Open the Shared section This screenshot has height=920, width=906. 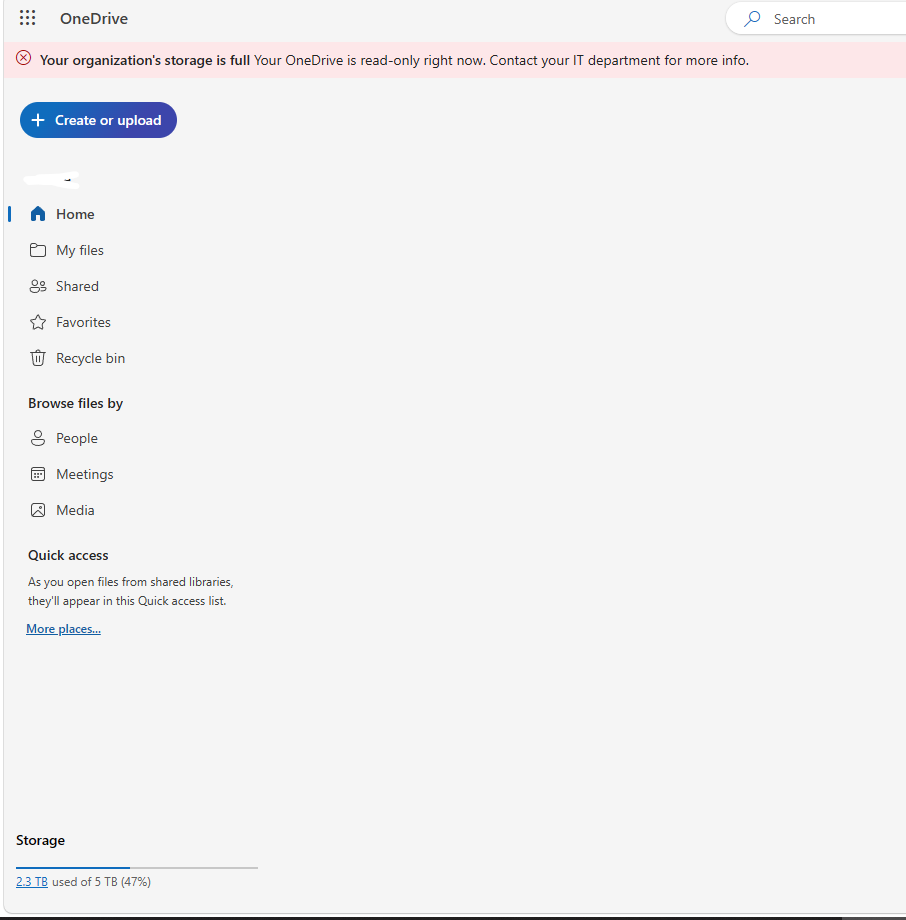click(x=77, y=286)
